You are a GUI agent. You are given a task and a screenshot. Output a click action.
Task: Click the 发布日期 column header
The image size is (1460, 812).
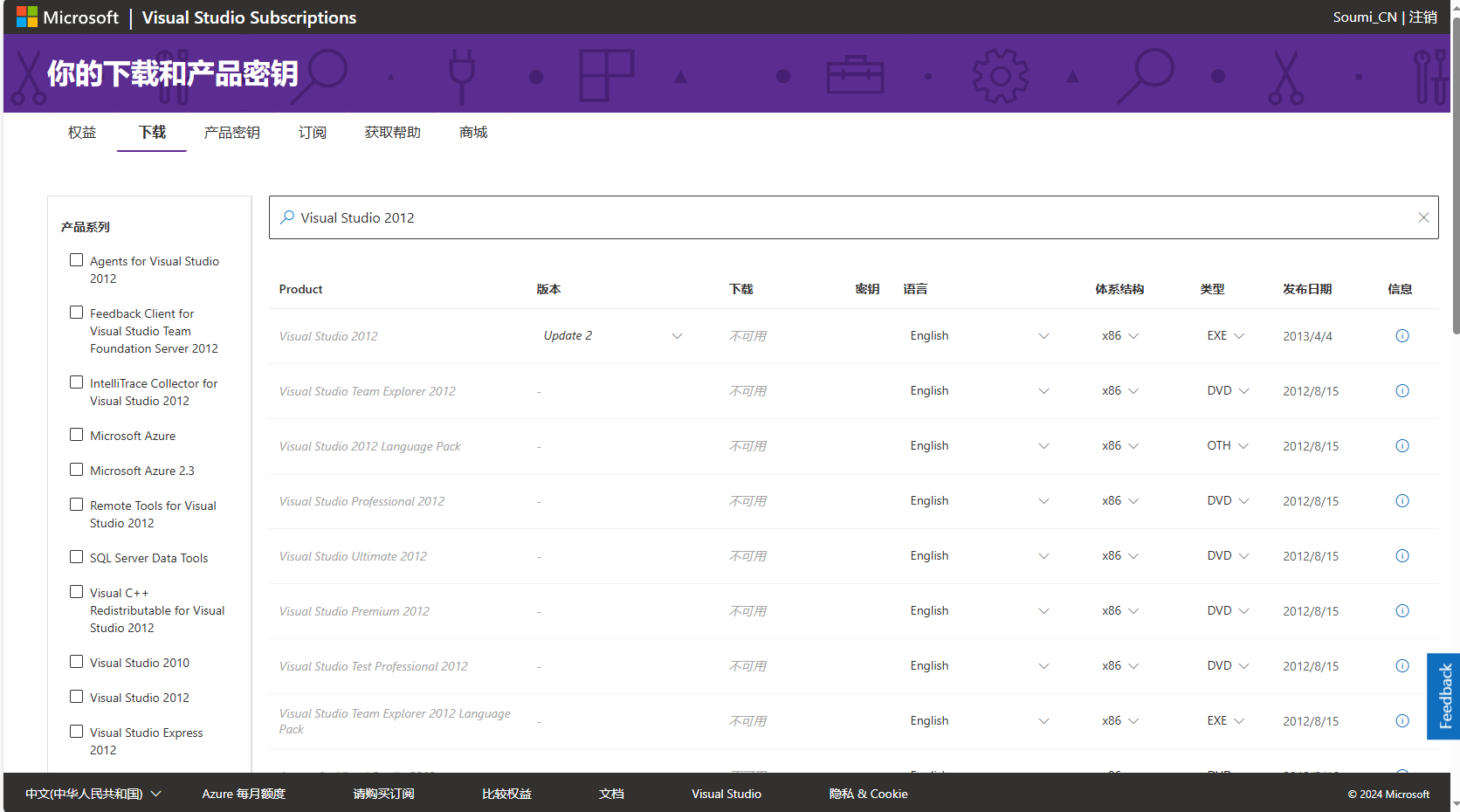1307,289
